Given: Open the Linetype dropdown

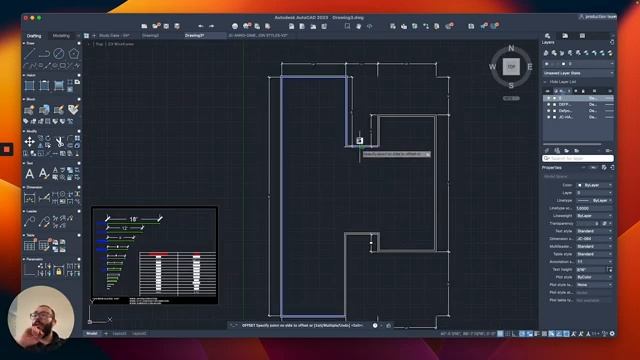Looking at the screenshot, I should click(x=594, y=200).
